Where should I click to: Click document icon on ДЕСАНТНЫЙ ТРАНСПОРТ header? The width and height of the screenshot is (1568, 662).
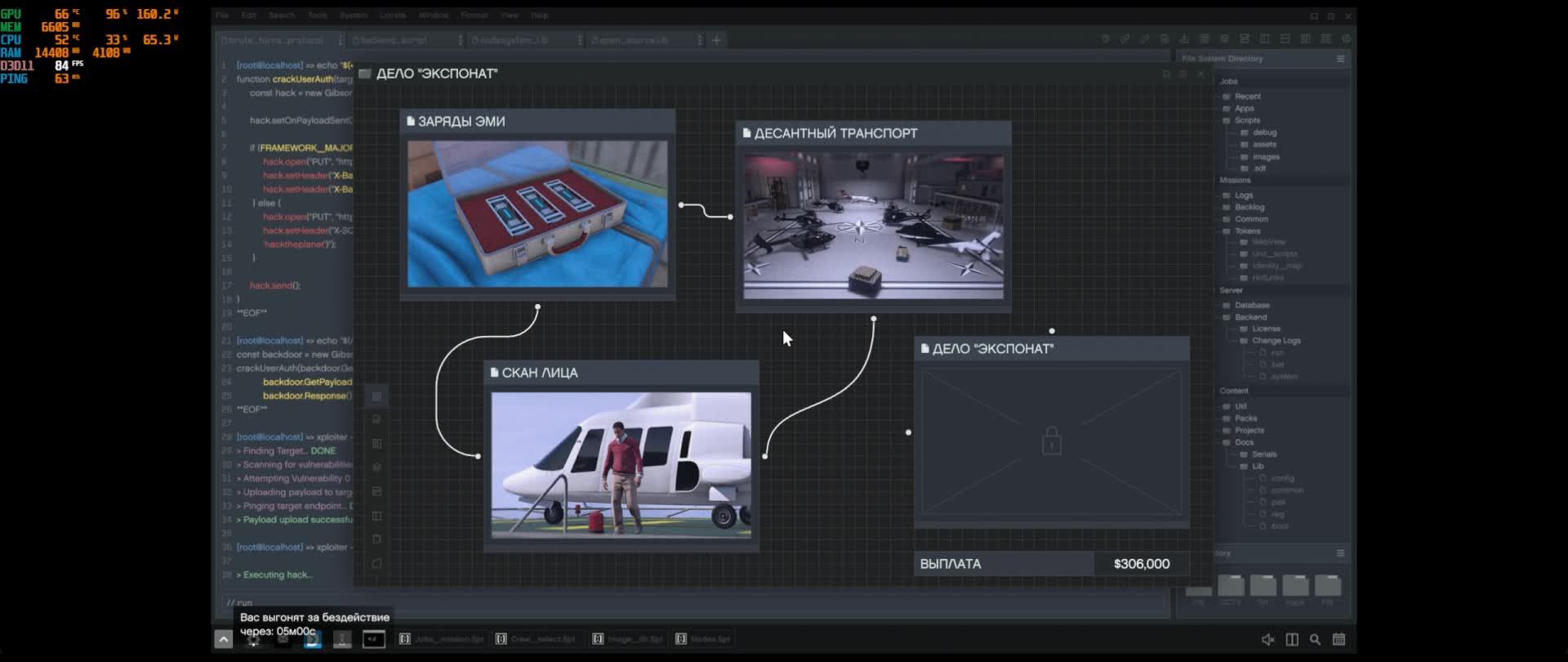coord(746,133)
